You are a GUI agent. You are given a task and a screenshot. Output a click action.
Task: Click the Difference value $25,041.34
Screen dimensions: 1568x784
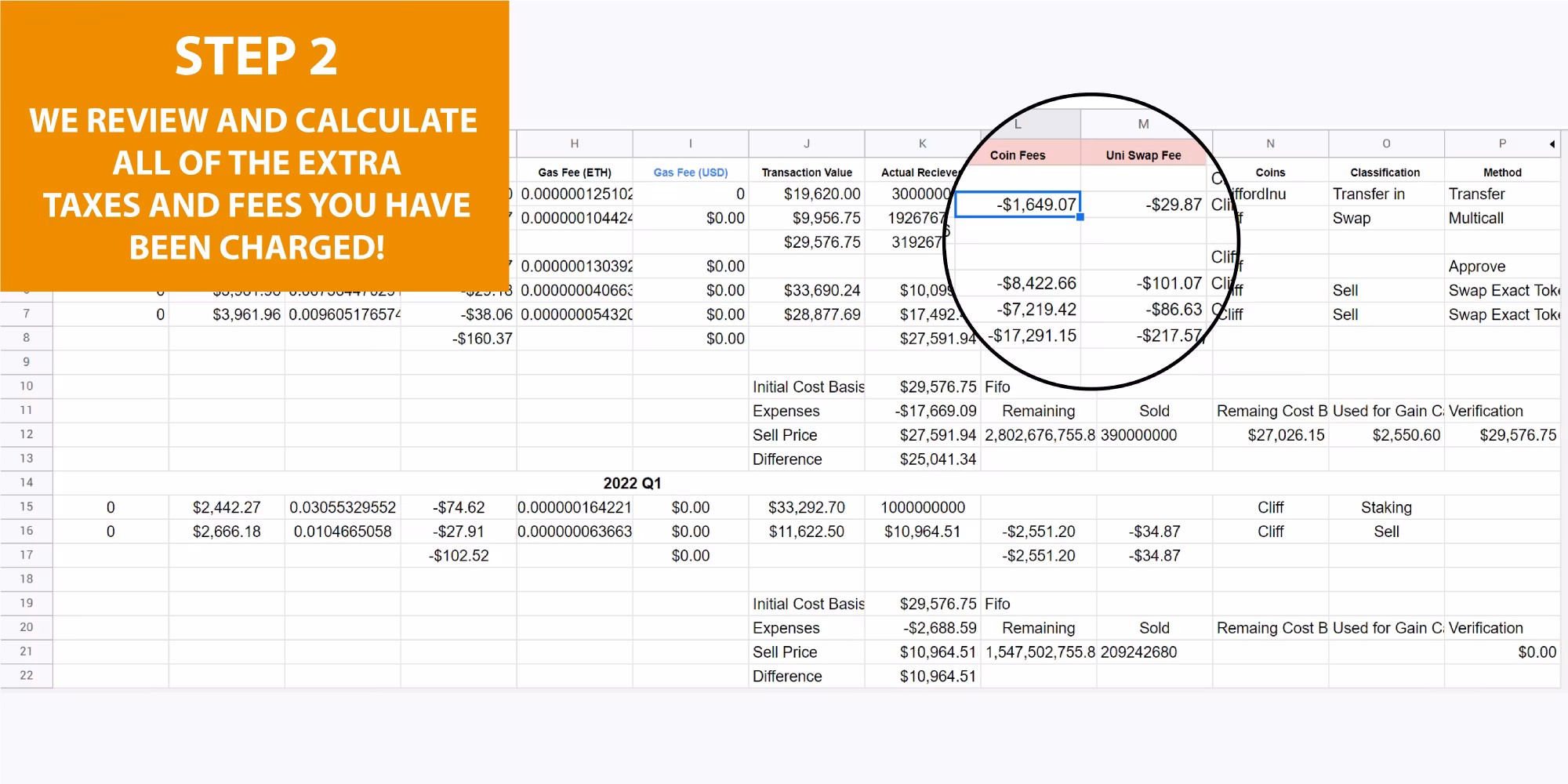point(938,459)
